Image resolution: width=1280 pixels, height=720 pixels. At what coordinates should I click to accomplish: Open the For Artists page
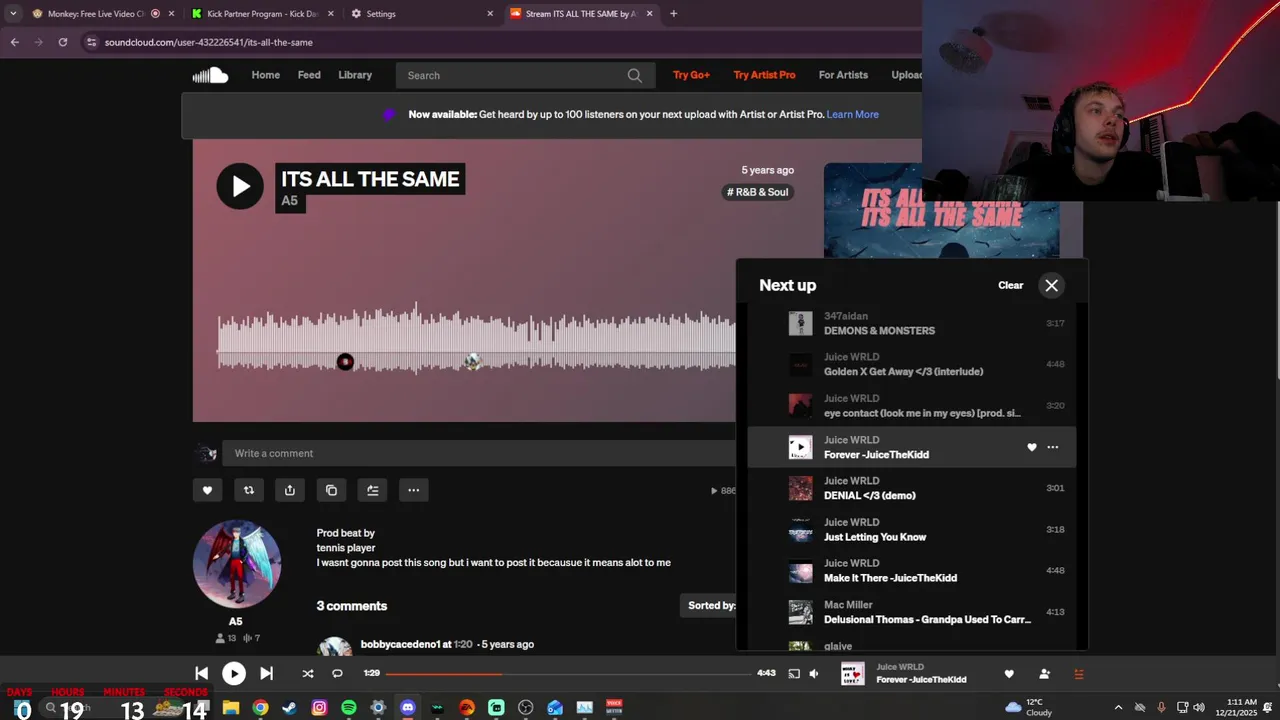point(843,75)
